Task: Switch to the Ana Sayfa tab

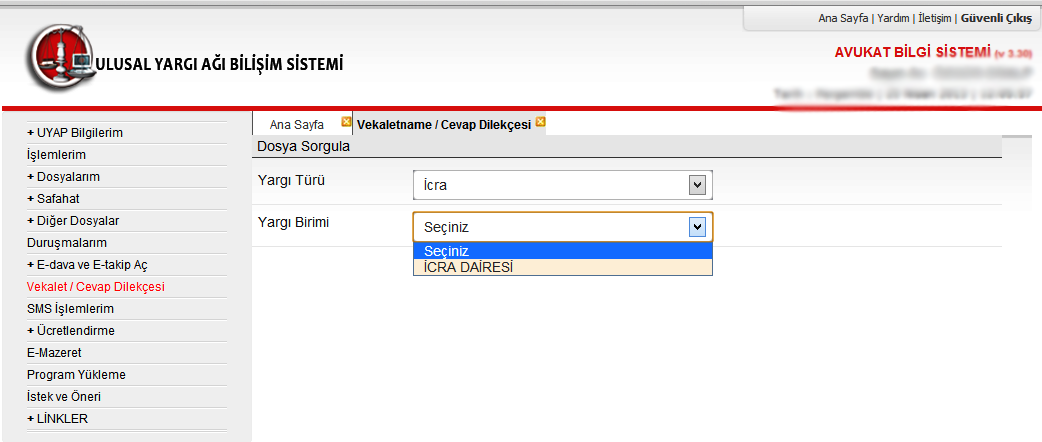Action: coord(296,124)
